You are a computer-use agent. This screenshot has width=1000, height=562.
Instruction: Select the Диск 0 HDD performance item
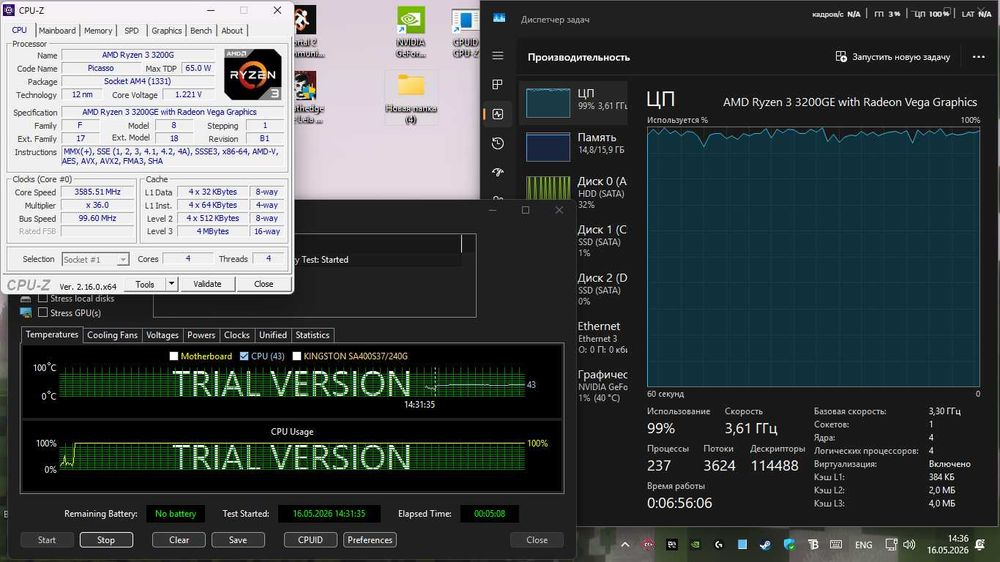tap(574, 191)
